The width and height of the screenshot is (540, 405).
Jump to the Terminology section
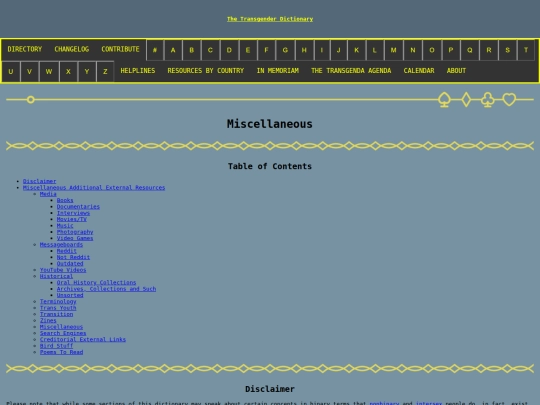click(x=58, y=302)
